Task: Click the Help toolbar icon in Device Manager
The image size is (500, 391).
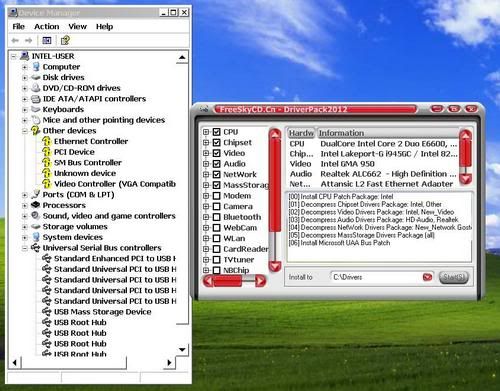Action: 65,40
